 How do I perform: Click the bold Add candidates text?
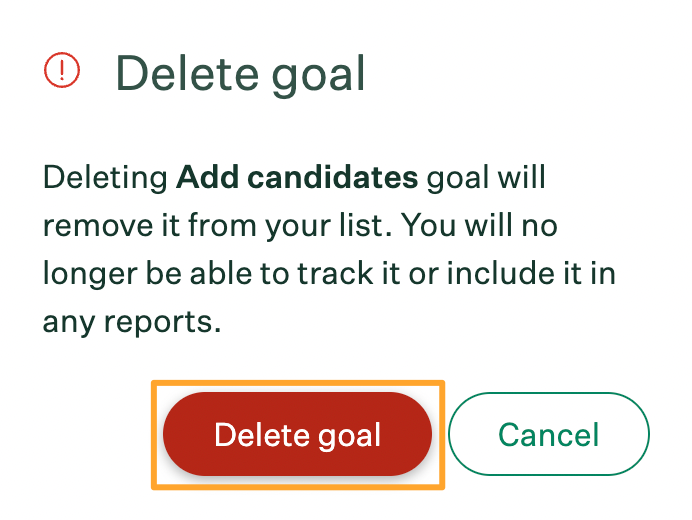297,178
